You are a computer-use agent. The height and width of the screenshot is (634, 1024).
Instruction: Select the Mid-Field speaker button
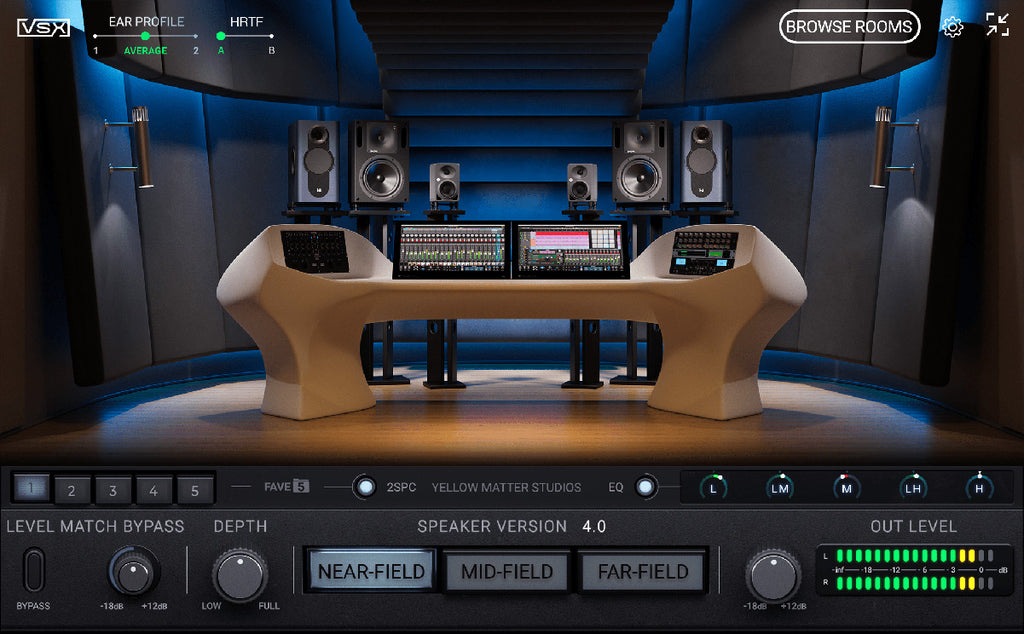click(x=507, y=571)
